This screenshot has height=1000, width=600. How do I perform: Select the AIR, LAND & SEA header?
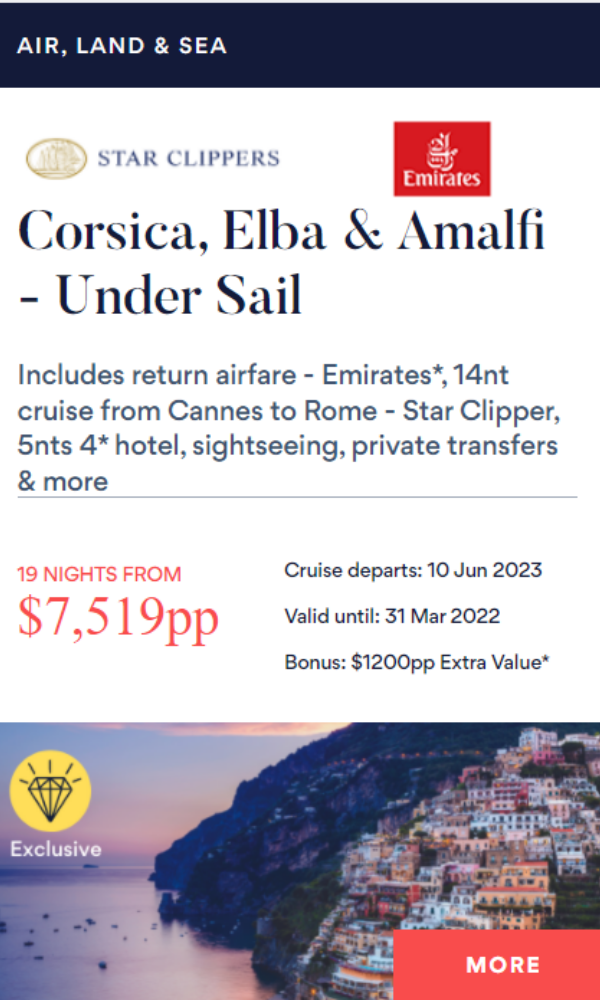[x=122, y=46]
